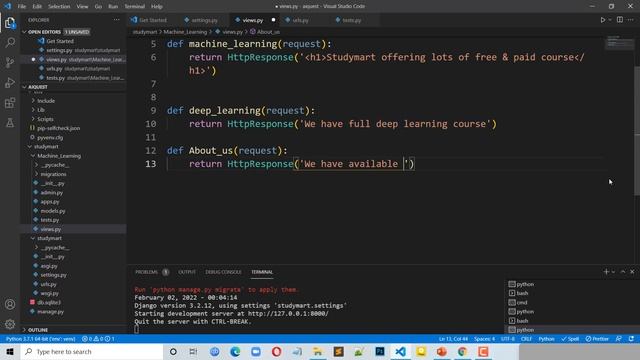Screen dimensions: 640x360
Task: Open notifications bell in status bar
Action: (x=631, y=339)
